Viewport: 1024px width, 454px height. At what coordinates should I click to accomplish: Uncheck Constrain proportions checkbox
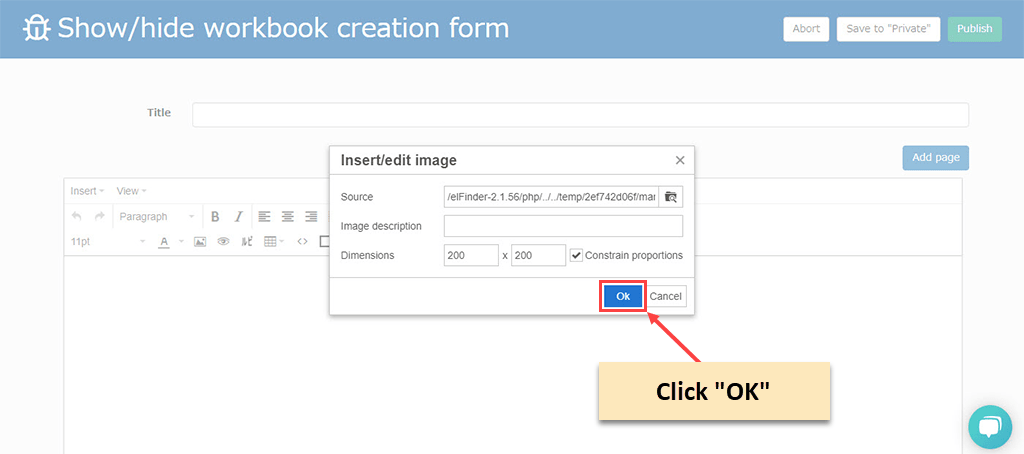(x=577, y=255)
